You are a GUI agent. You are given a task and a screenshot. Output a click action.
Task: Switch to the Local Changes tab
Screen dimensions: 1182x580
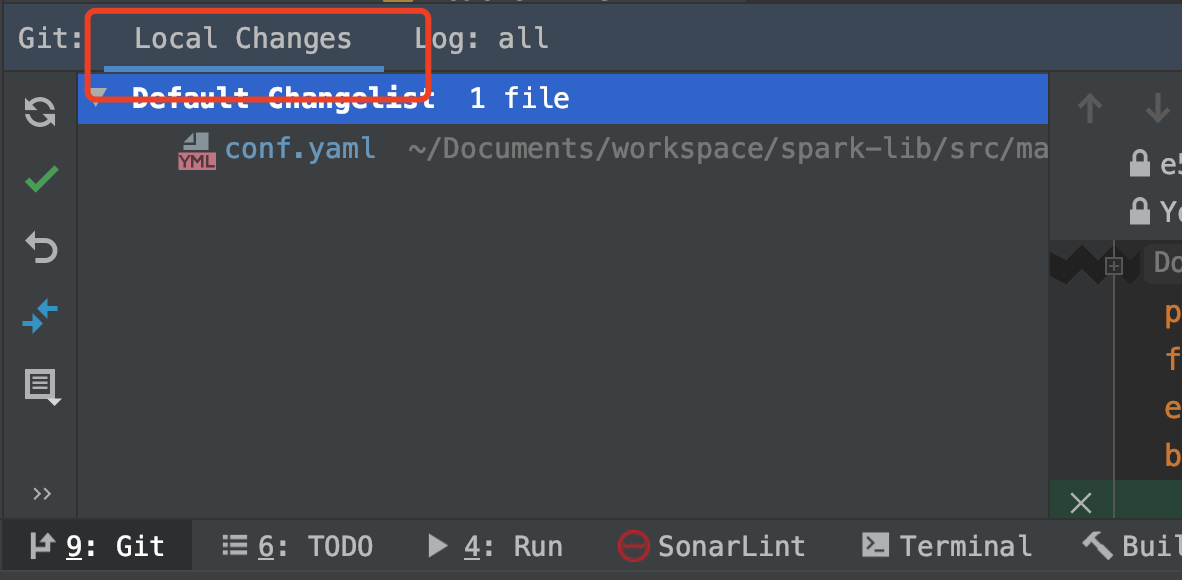point(242,38)
